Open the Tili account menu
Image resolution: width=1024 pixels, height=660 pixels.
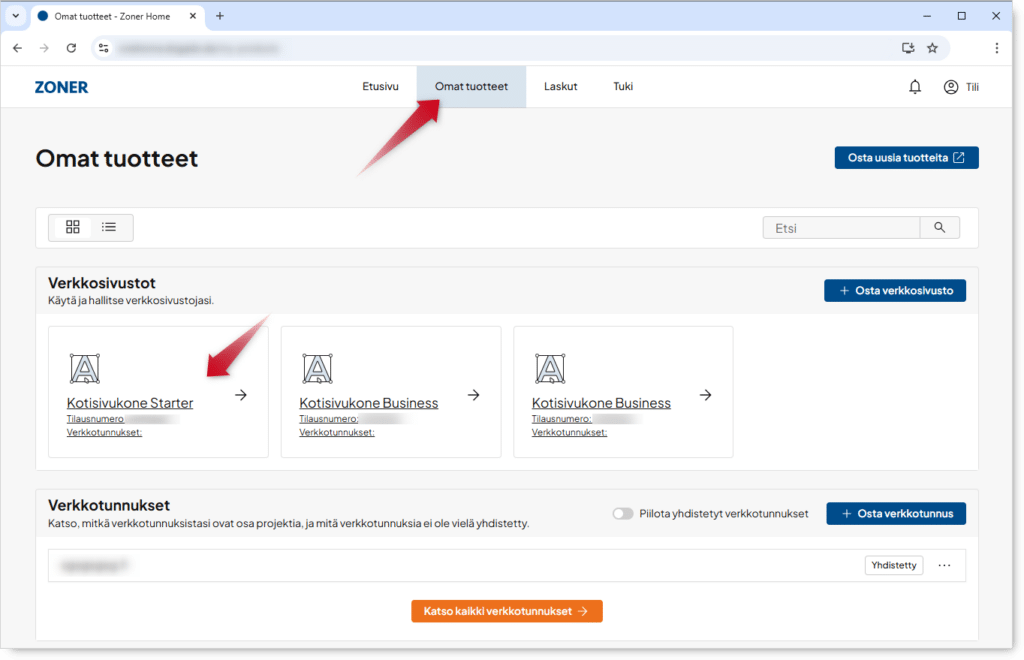961,87
